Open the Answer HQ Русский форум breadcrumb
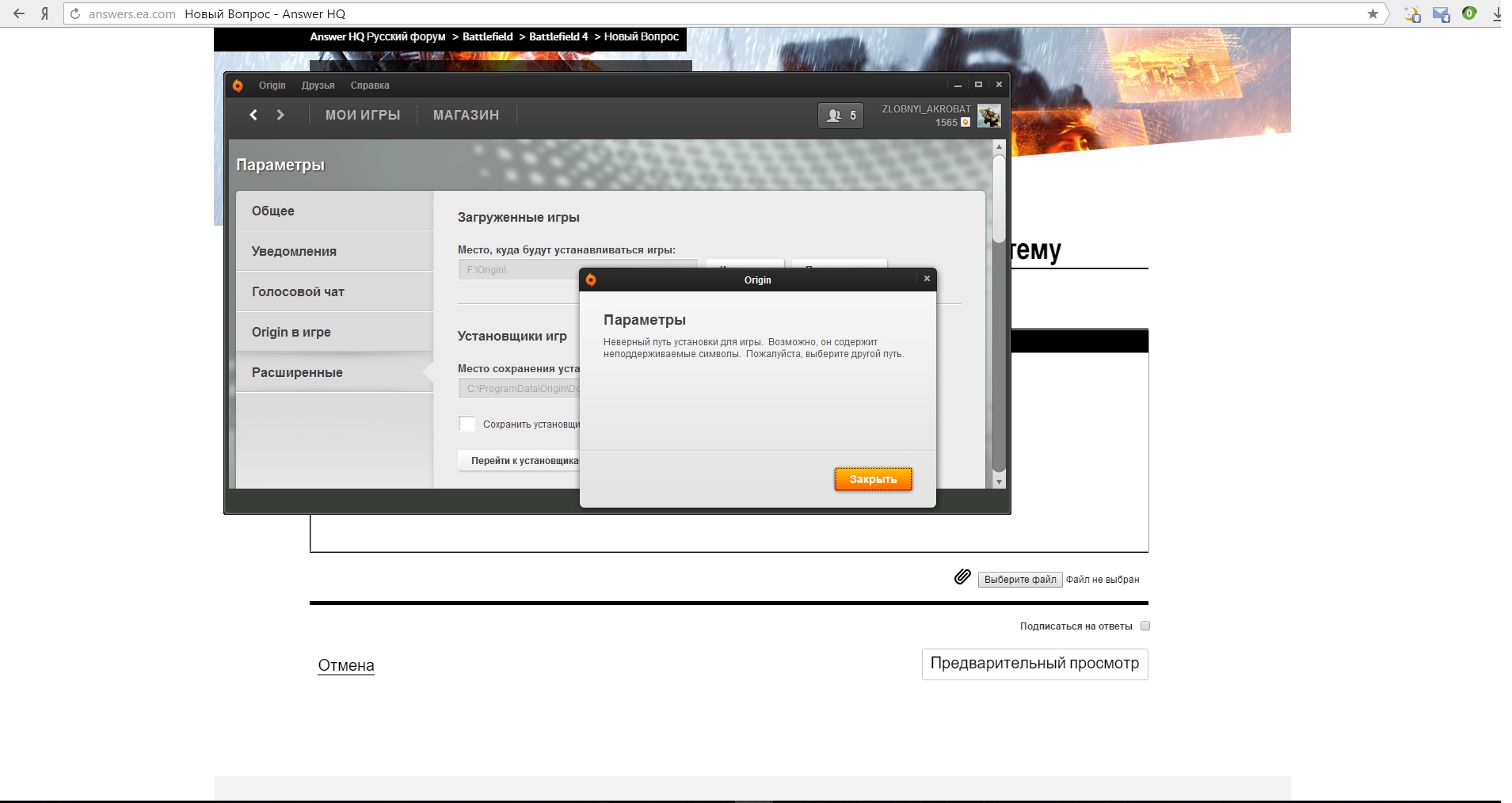1512x803 pixels. [378, 36]
